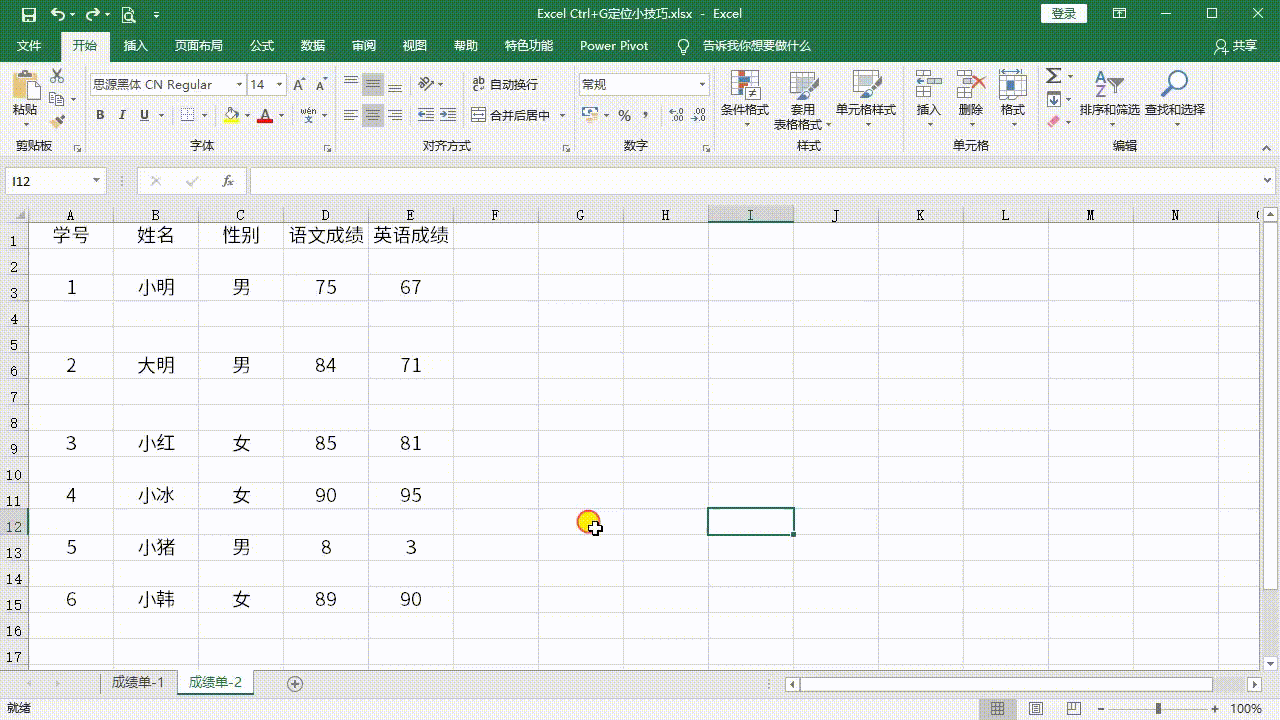Add new sheet with plus button

point(295,683)
